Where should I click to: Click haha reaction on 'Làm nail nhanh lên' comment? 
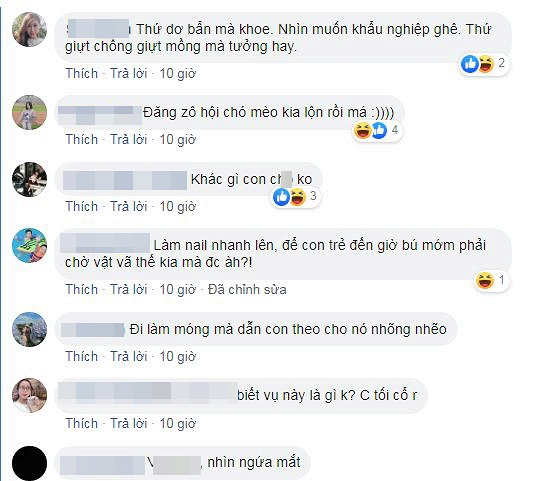pos(485,280)
